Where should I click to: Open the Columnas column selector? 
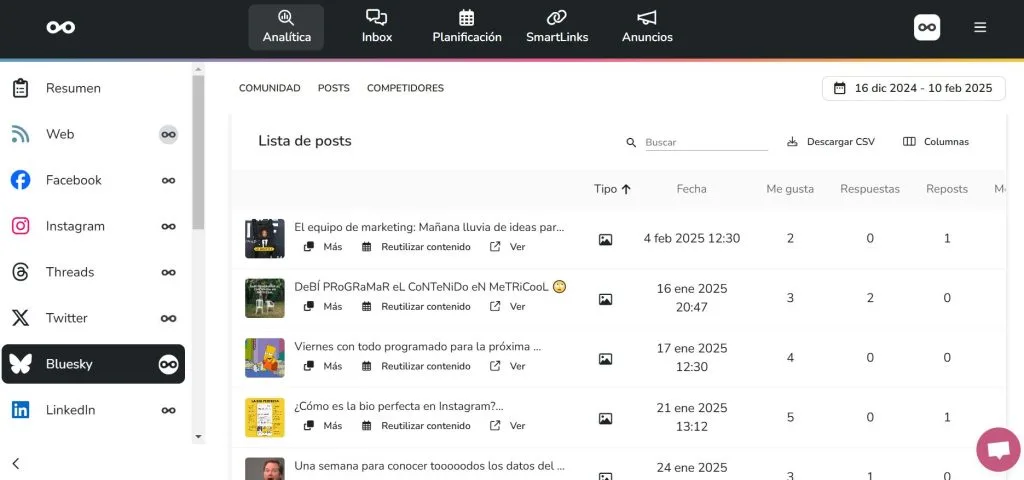tap(936, 142)
